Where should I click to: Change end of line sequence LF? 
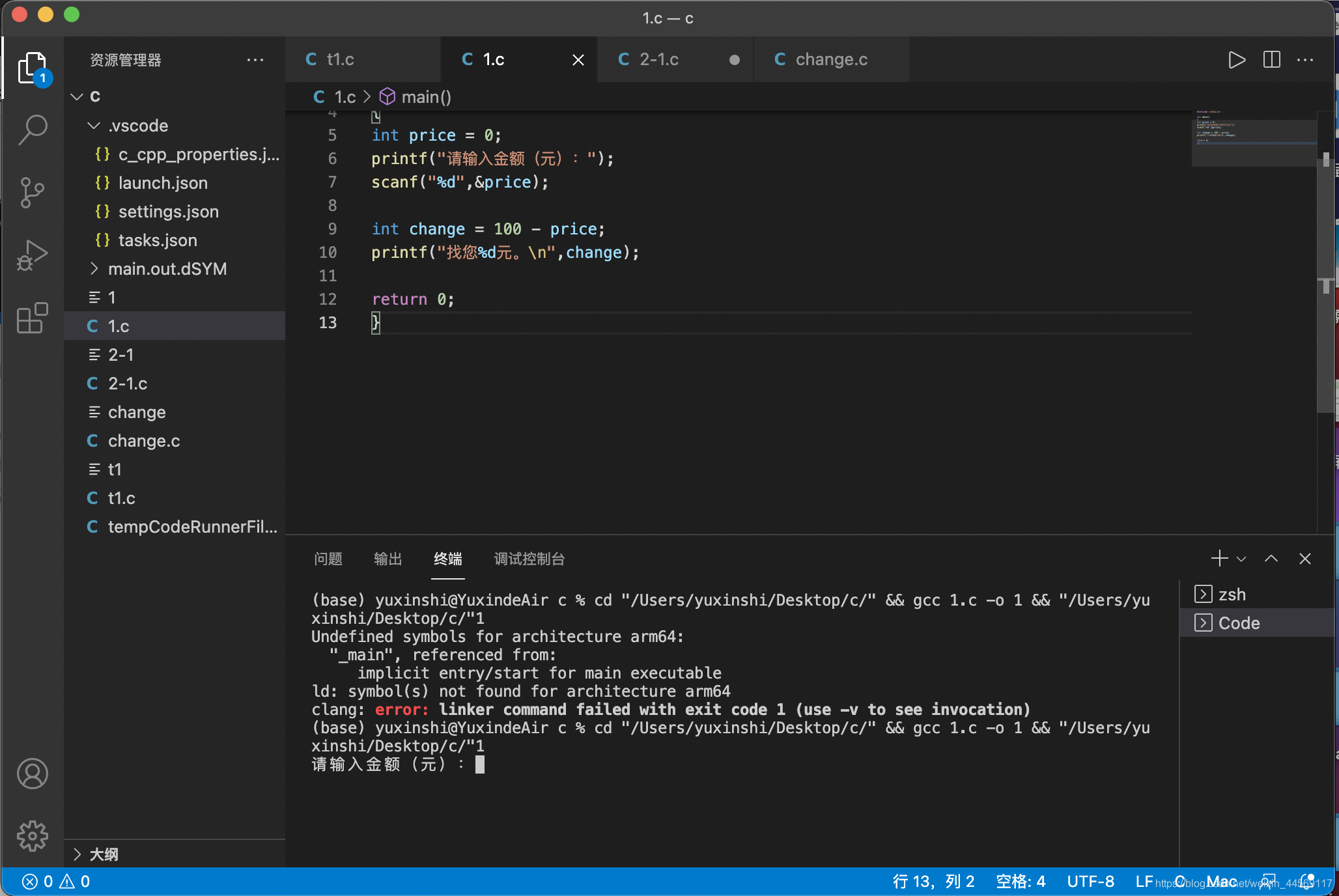1144,881
